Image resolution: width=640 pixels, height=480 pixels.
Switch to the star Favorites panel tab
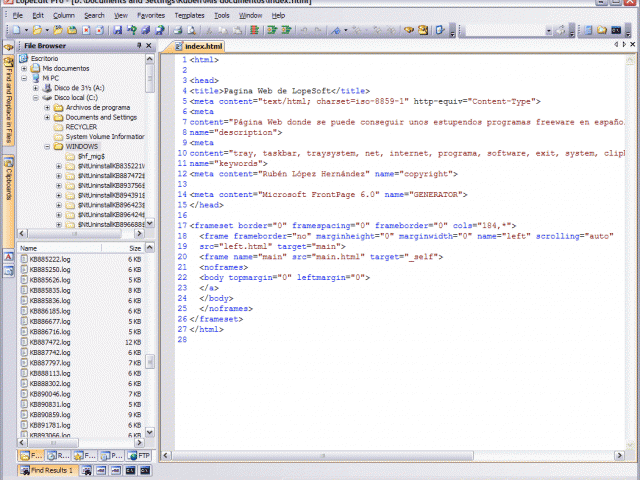click(85, 456)
